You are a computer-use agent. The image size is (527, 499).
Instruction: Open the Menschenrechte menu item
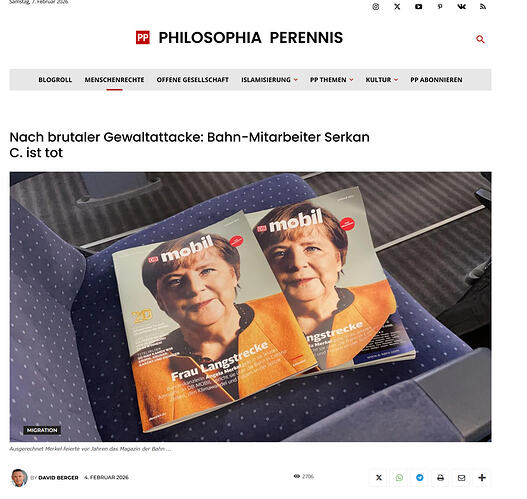click(114, 80)
